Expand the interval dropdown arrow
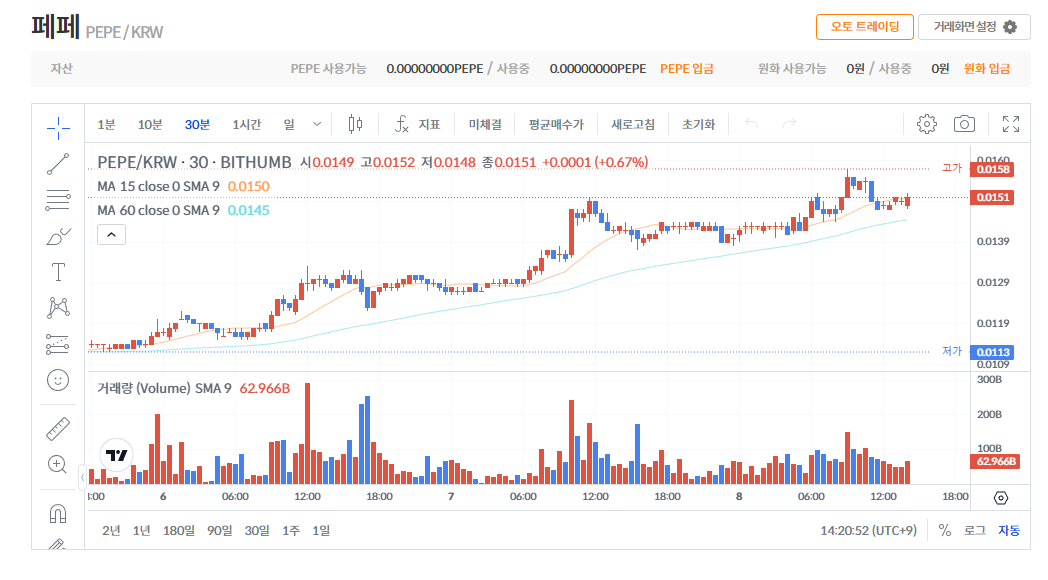Viewport: 1048px width, 580px height. point(317,124)
